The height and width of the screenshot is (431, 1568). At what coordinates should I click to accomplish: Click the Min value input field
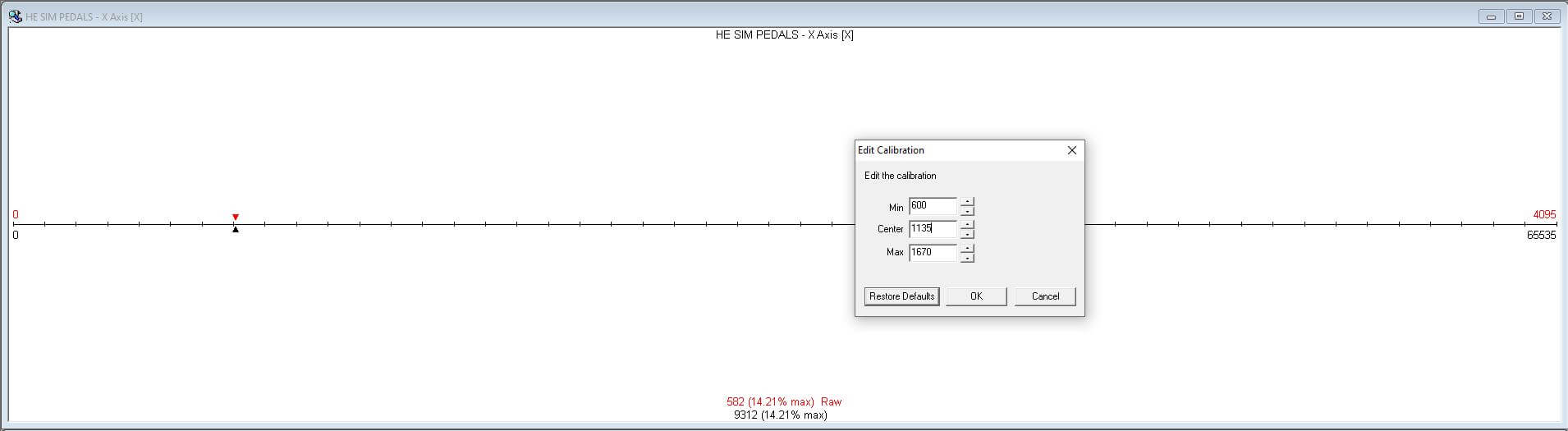933,206
